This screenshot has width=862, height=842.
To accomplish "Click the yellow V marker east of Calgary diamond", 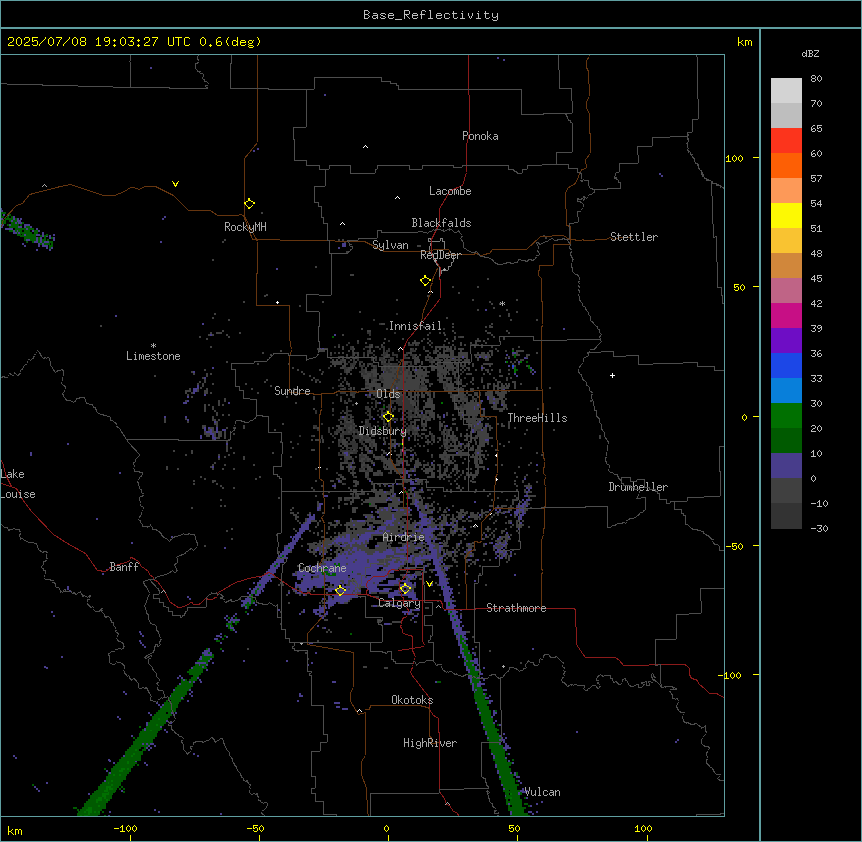I will (429, 584).
